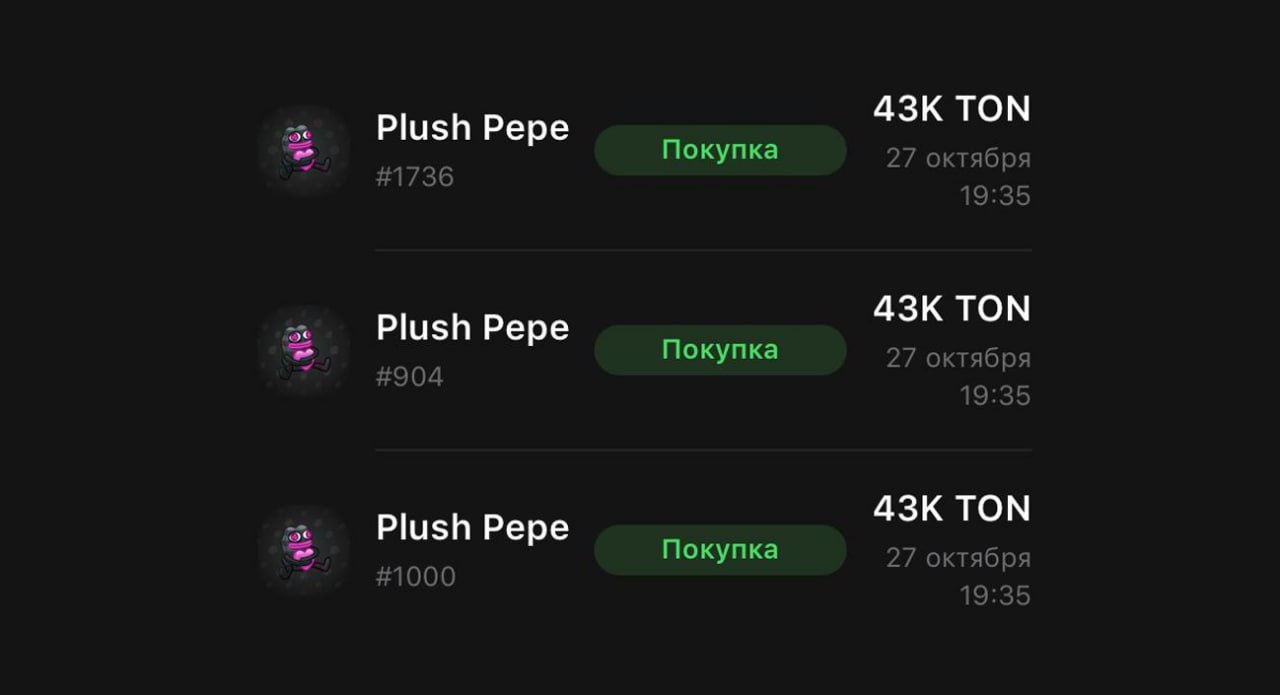The width and height of the screenshot is (1280, 695).
Task: Click the 43K TON price for #1000
Action: [x=951, y=509]
